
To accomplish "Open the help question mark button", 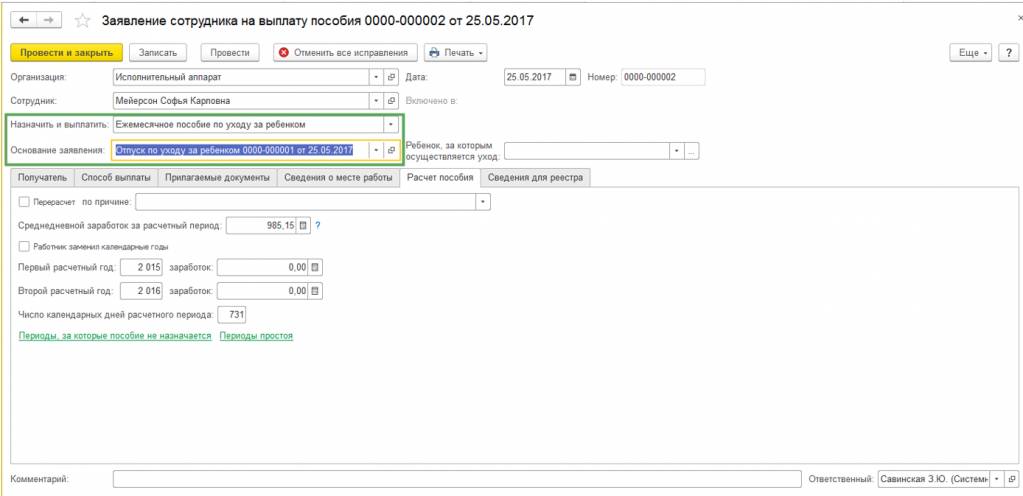I will [1007, 53].
